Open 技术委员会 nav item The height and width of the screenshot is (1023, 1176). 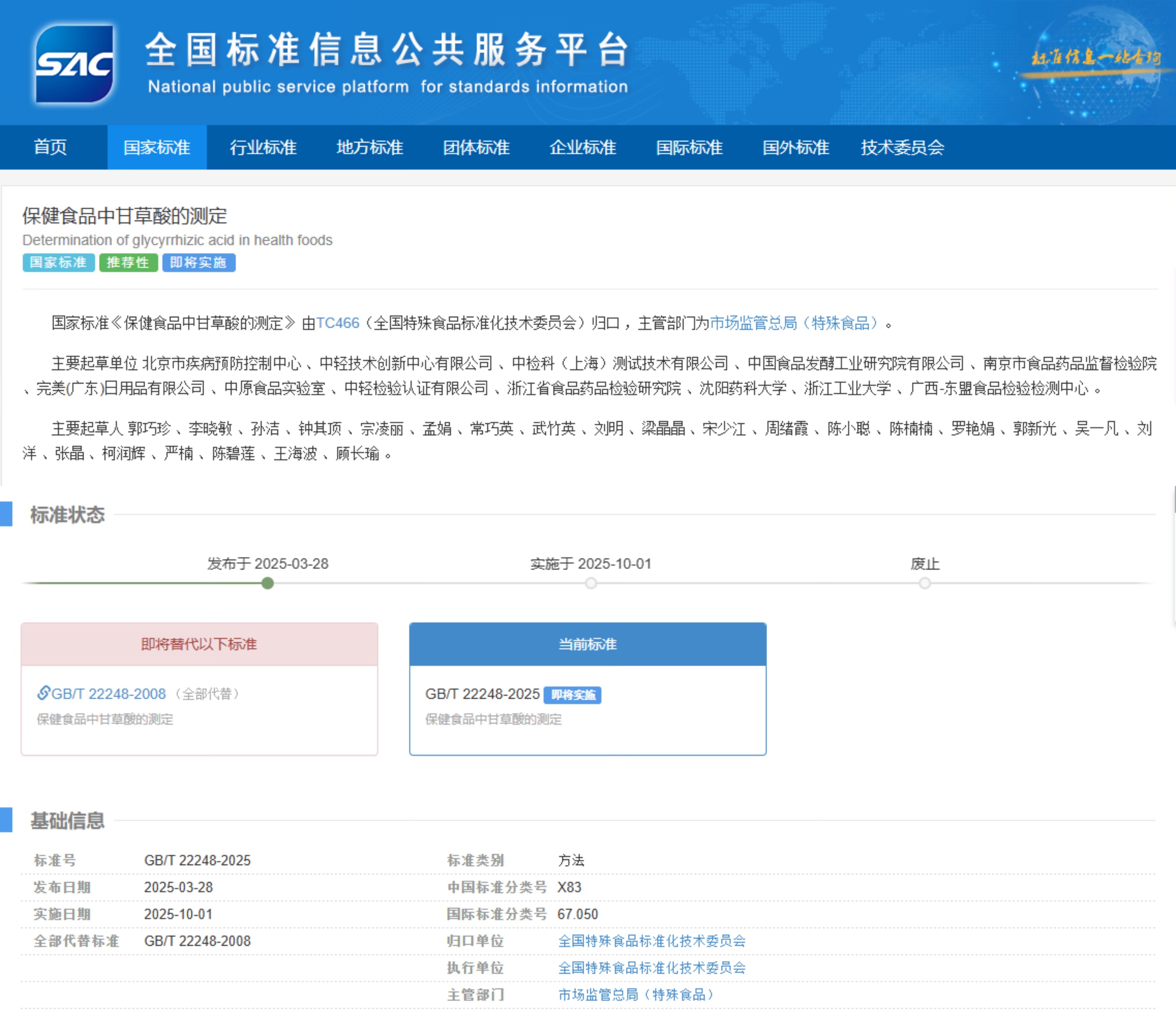coord(903,147)
